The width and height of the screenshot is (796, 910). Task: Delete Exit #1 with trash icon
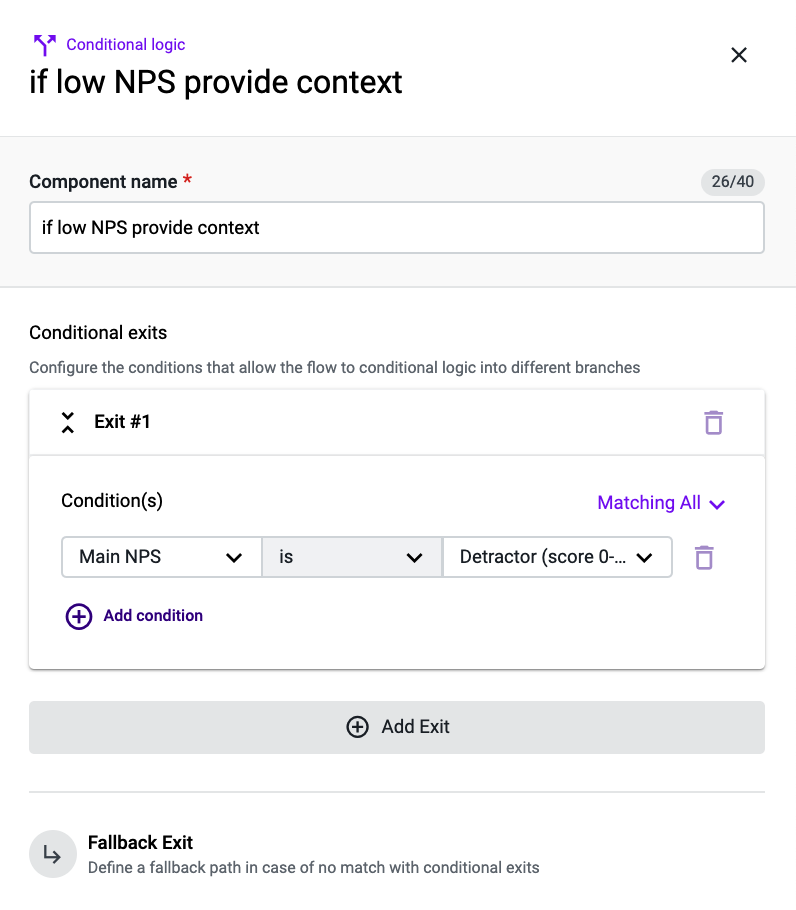(714, 422)
